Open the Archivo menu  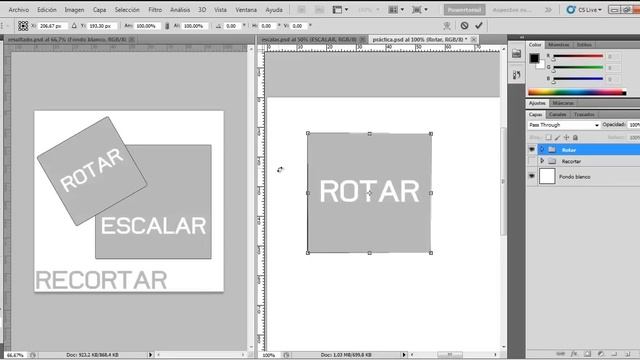click(19, 10)
